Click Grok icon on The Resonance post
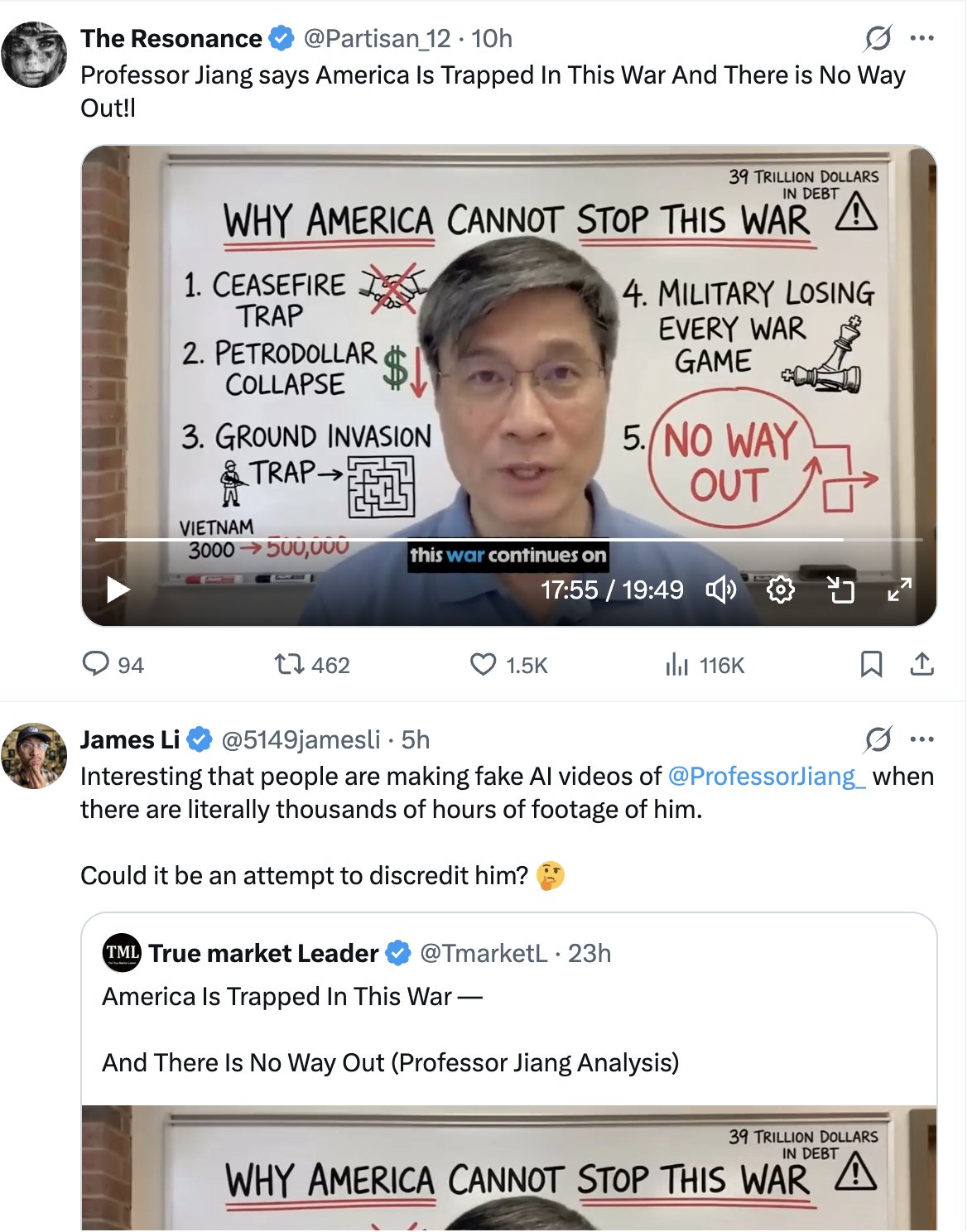977x1232 pixels. [x=878, y=38]
